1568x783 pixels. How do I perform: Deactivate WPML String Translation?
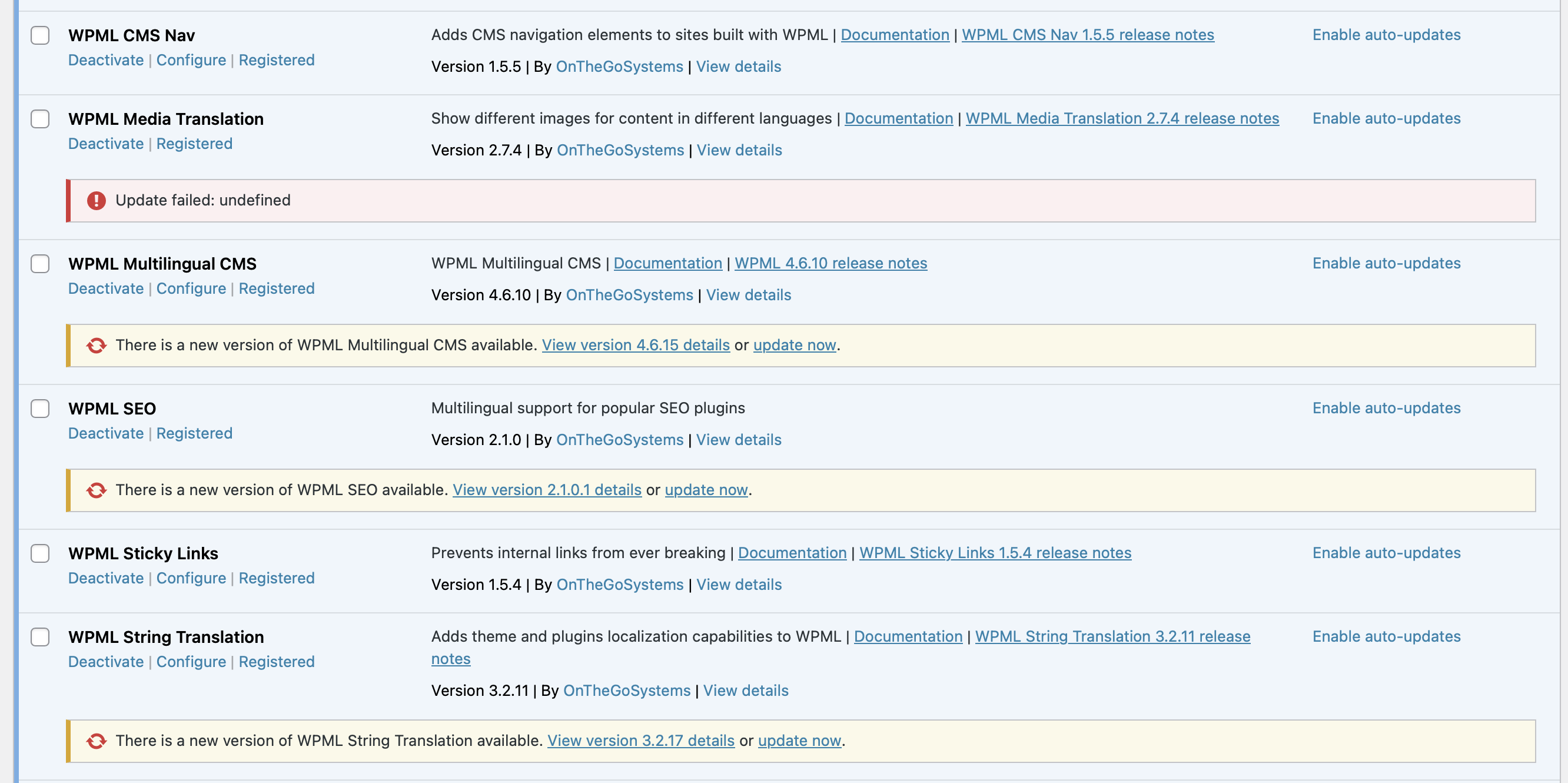(106, 662)
